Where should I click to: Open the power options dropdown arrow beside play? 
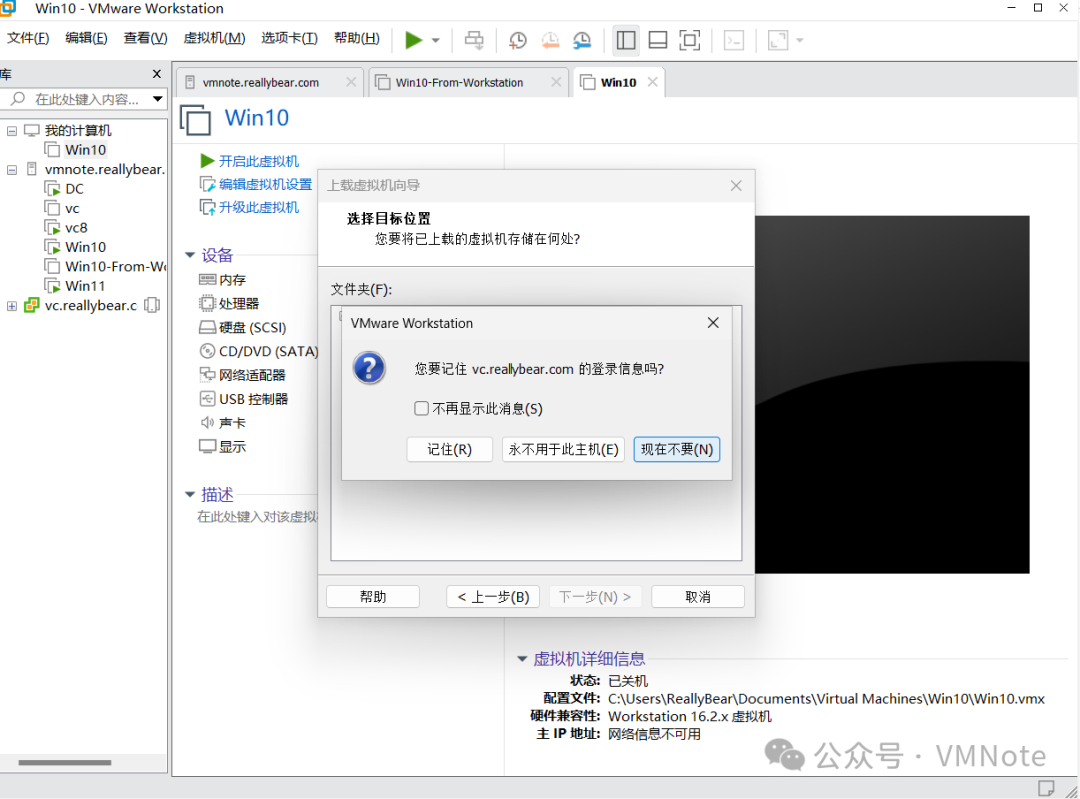(x=436, y=41)
